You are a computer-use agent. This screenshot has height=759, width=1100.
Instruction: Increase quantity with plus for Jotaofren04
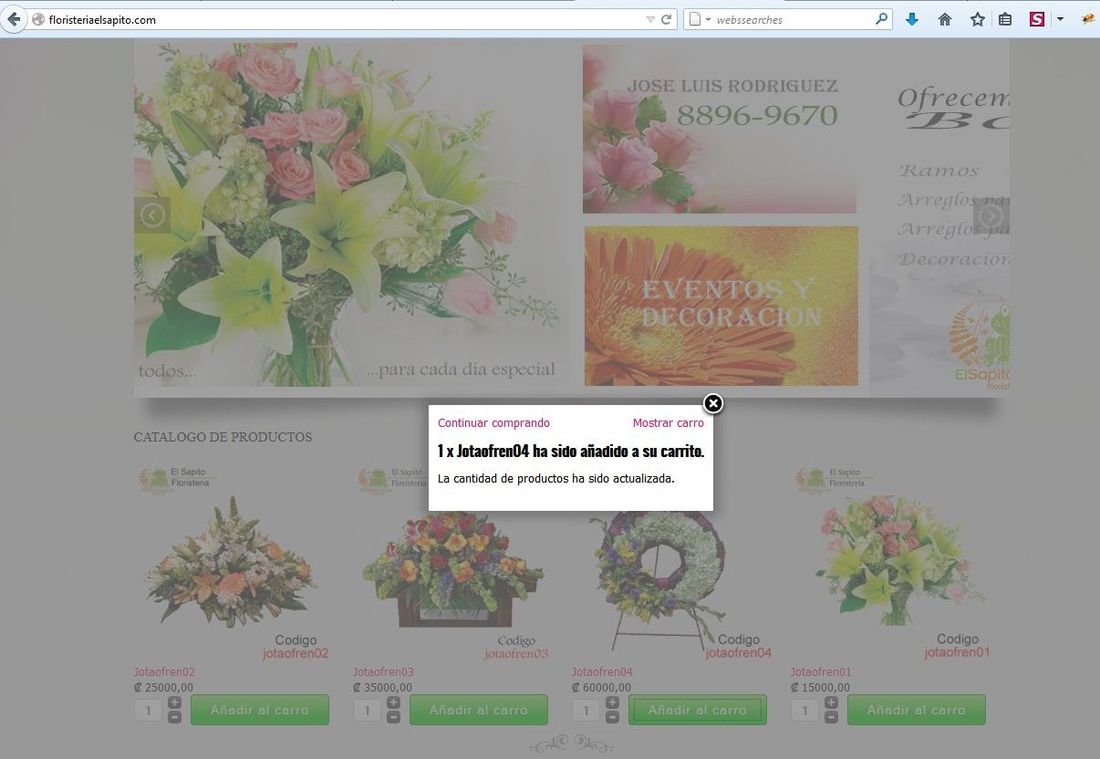point(612,702)
